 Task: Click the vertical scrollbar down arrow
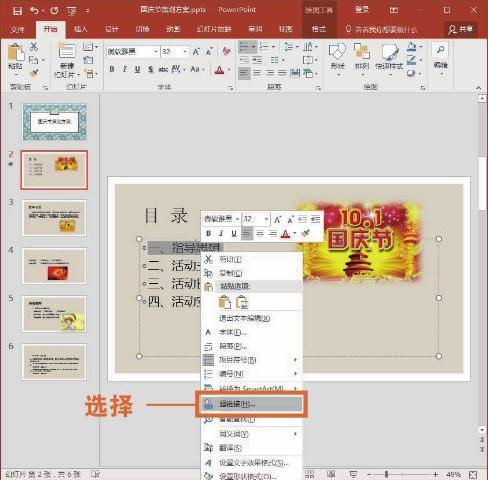point(482,430)
